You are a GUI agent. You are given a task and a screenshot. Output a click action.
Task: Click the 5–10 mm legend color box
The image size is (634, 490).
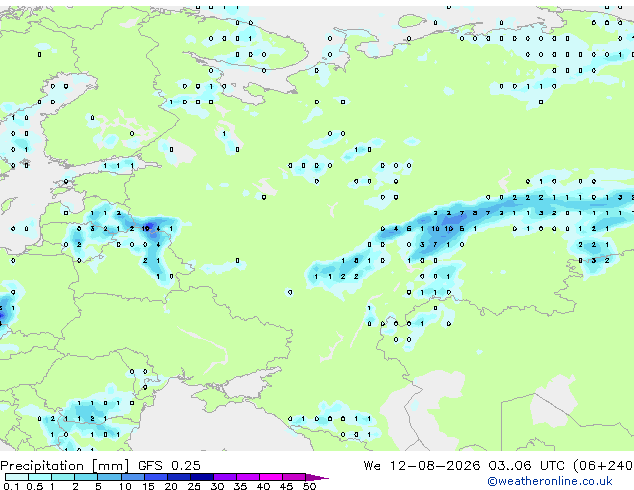click(x=109, y=477)
